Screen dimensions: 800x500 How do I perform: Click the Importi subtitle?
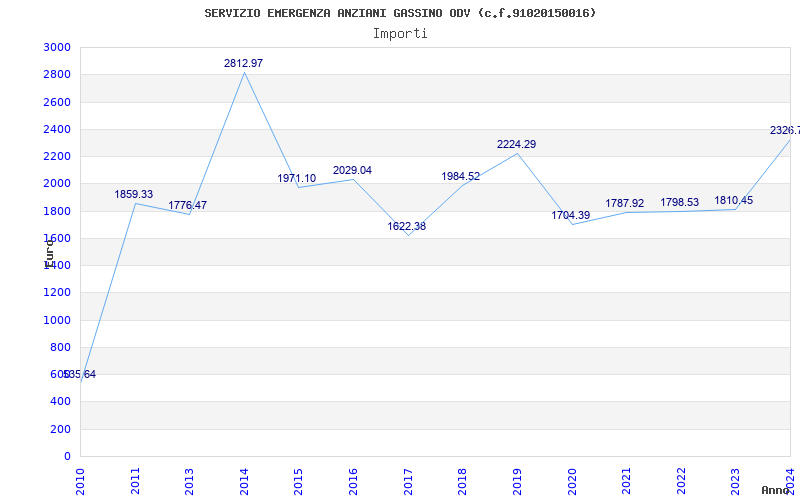pyautogui.click(x=400, y=34)
